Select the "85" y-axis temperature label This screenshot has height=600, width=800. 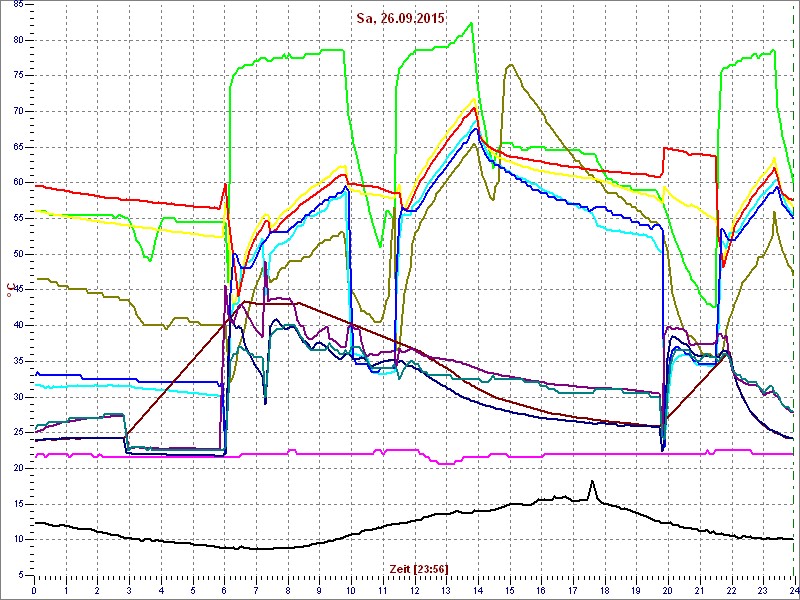pyautogui.click(x=18, y=5)
